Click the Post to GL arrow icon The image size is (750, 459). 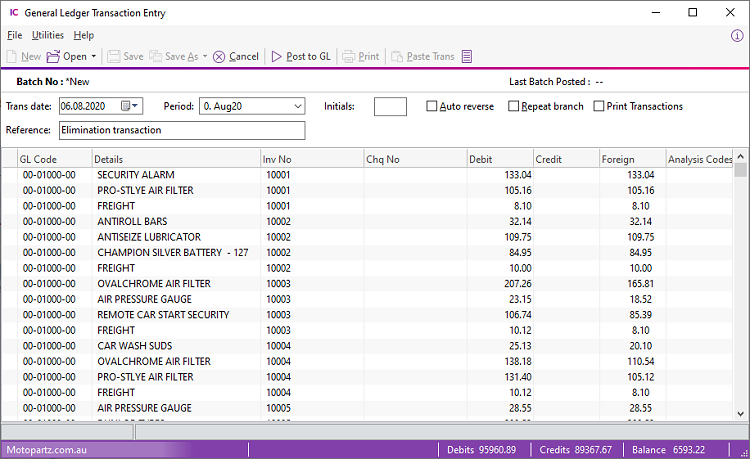[277, 57]
